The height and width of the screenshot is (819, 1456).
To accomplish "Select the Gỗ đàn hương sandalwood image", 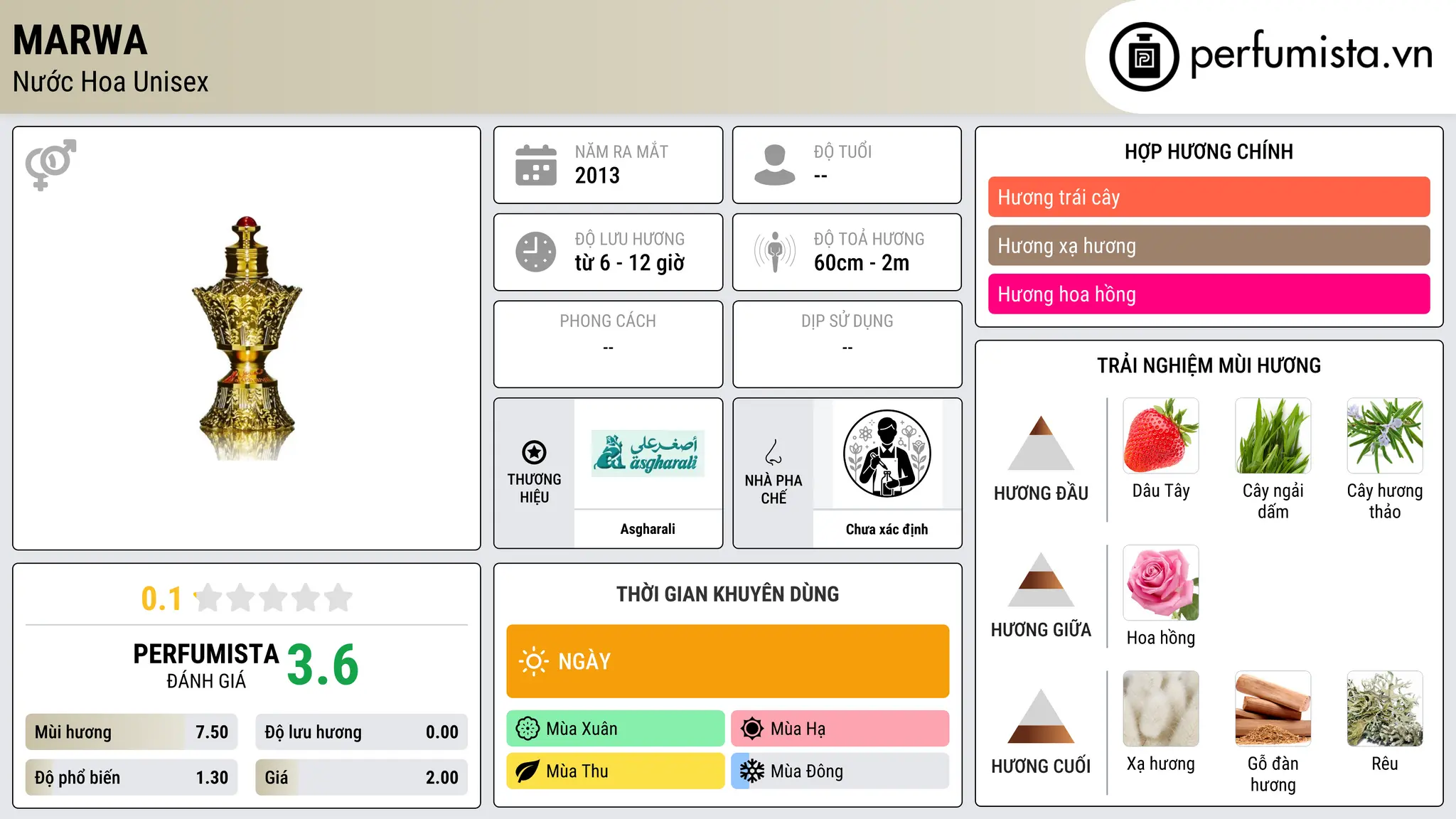I will tap(1273, 709).
